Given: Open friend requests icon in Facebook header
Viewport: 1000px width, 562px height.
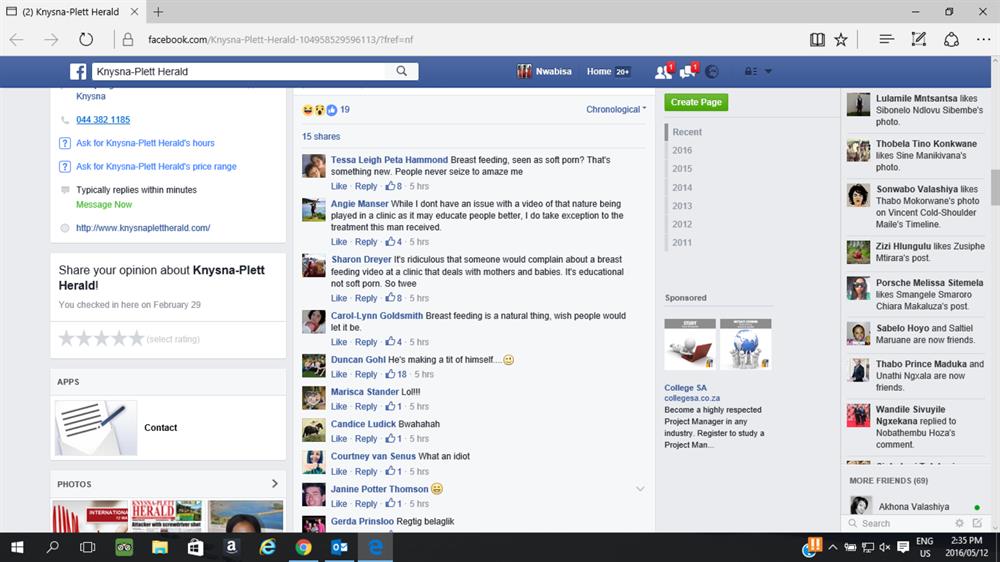Looking at the screenshot, I should click(x=663, y=71).
